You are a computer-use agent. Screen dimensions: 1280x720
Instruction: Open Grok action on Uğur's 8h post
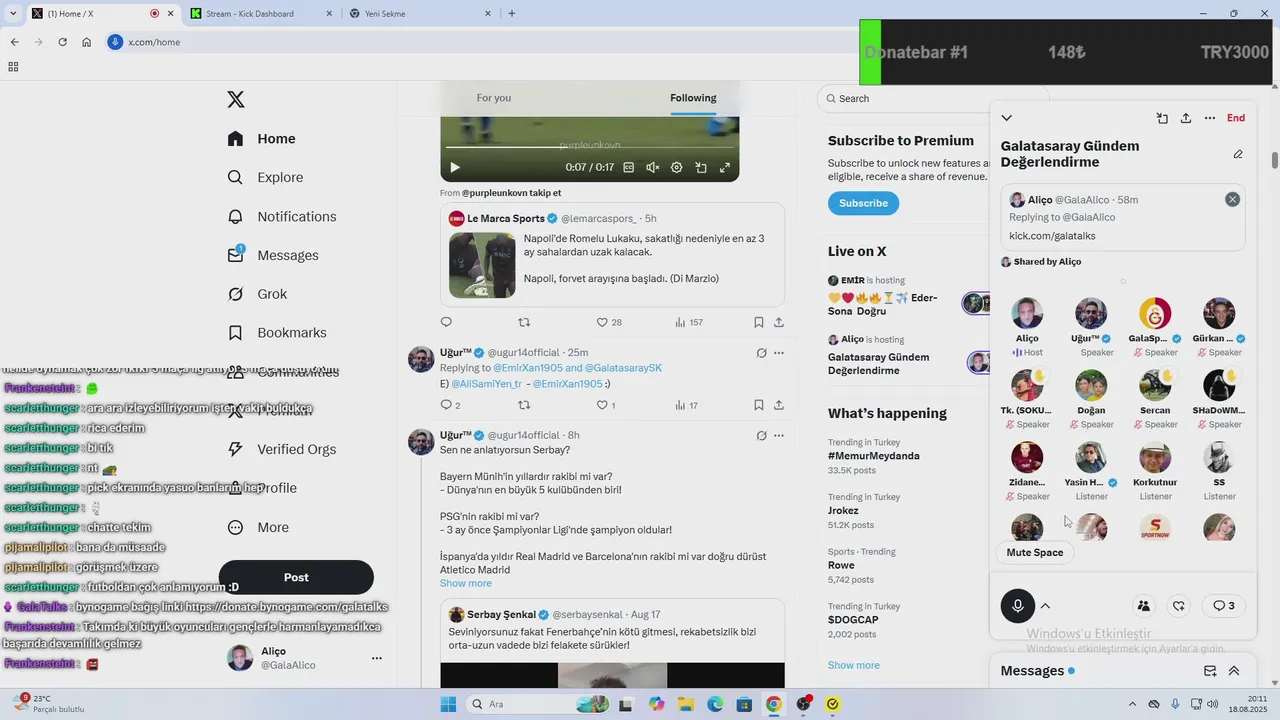761,436
